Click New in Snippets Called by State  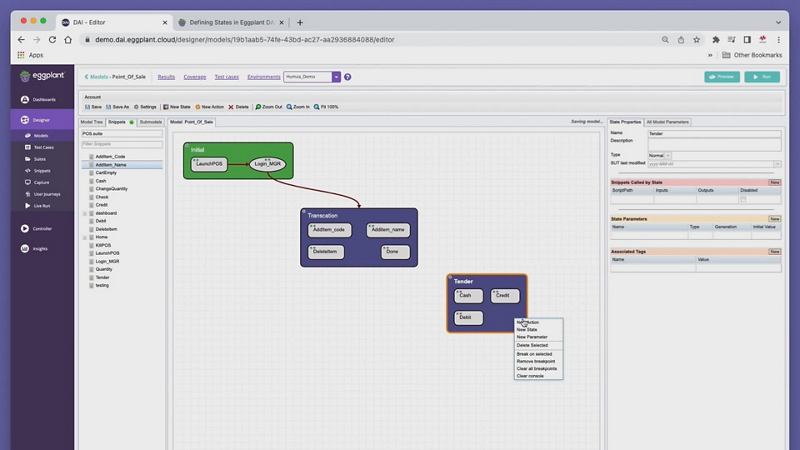[774, 182]
